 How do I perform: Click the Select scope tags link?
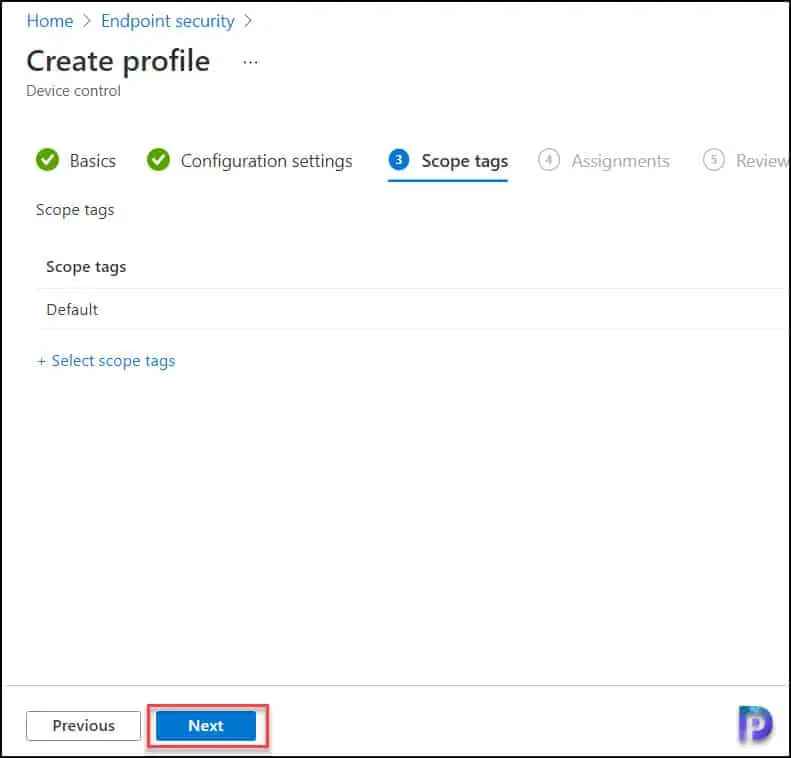click(x=106, y=361)
